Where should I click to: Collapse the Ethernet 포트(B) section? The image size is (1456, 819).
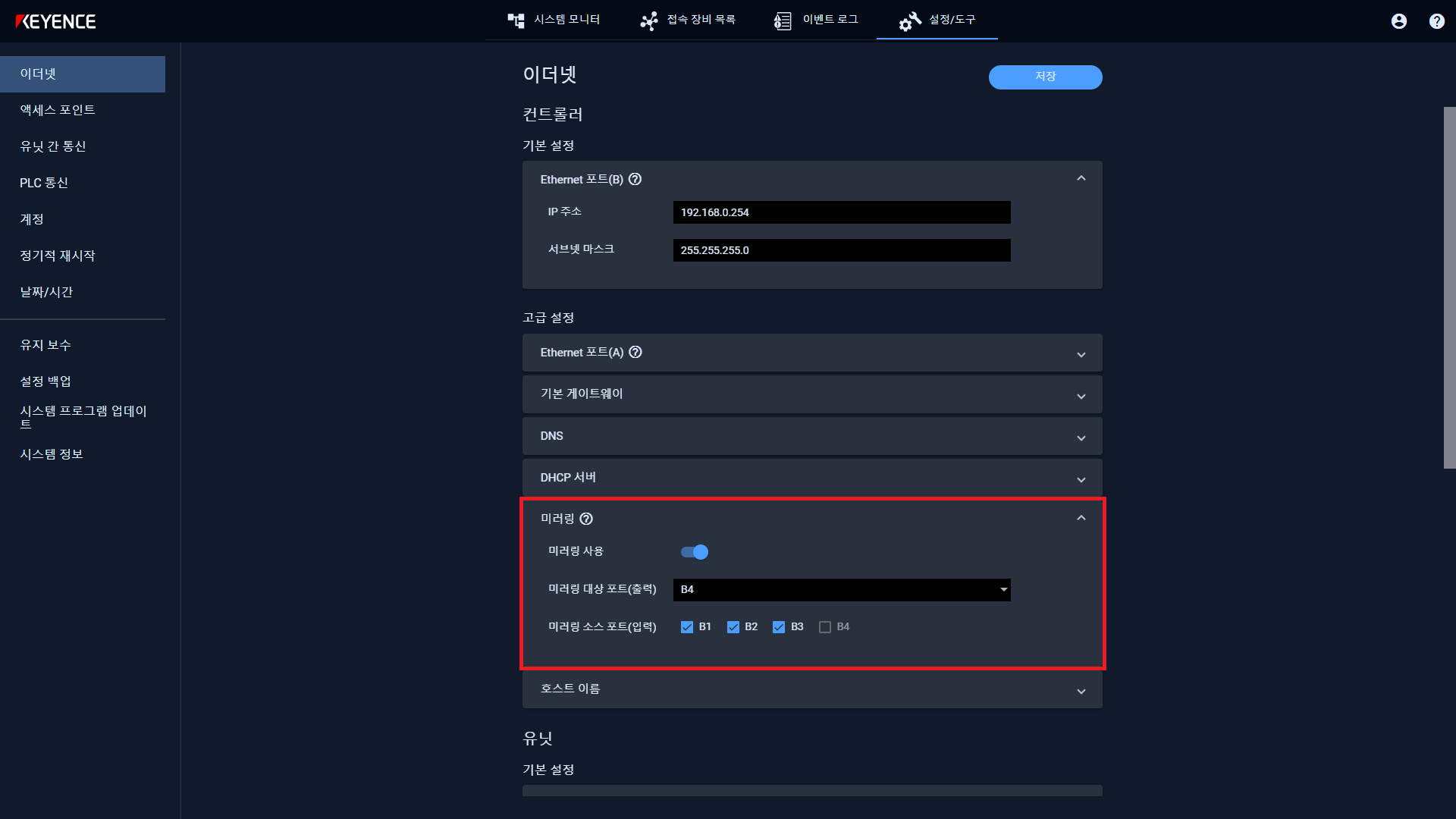click(1081, 178)
